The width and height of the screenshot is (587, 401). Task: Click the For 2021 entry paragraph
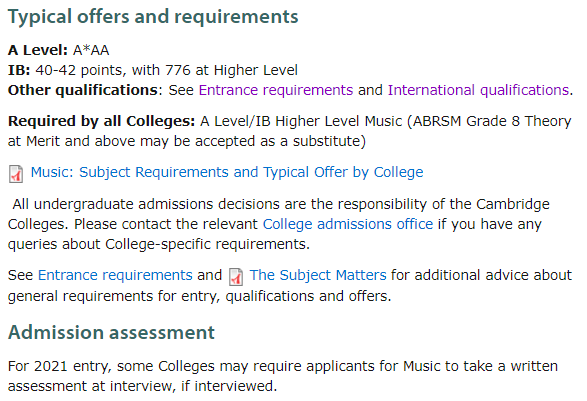(x=283, y=376)
